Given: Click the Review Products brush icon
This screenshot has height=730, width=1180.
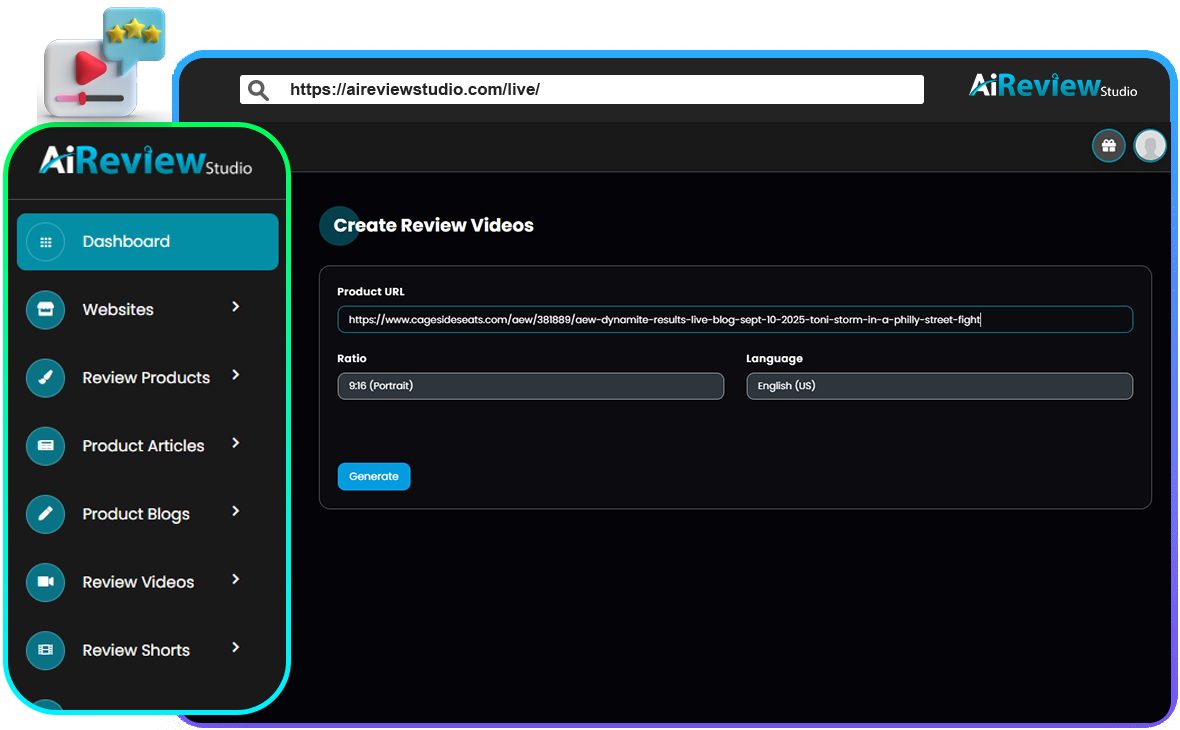Looking at the screenshot, I should (45, 378).
